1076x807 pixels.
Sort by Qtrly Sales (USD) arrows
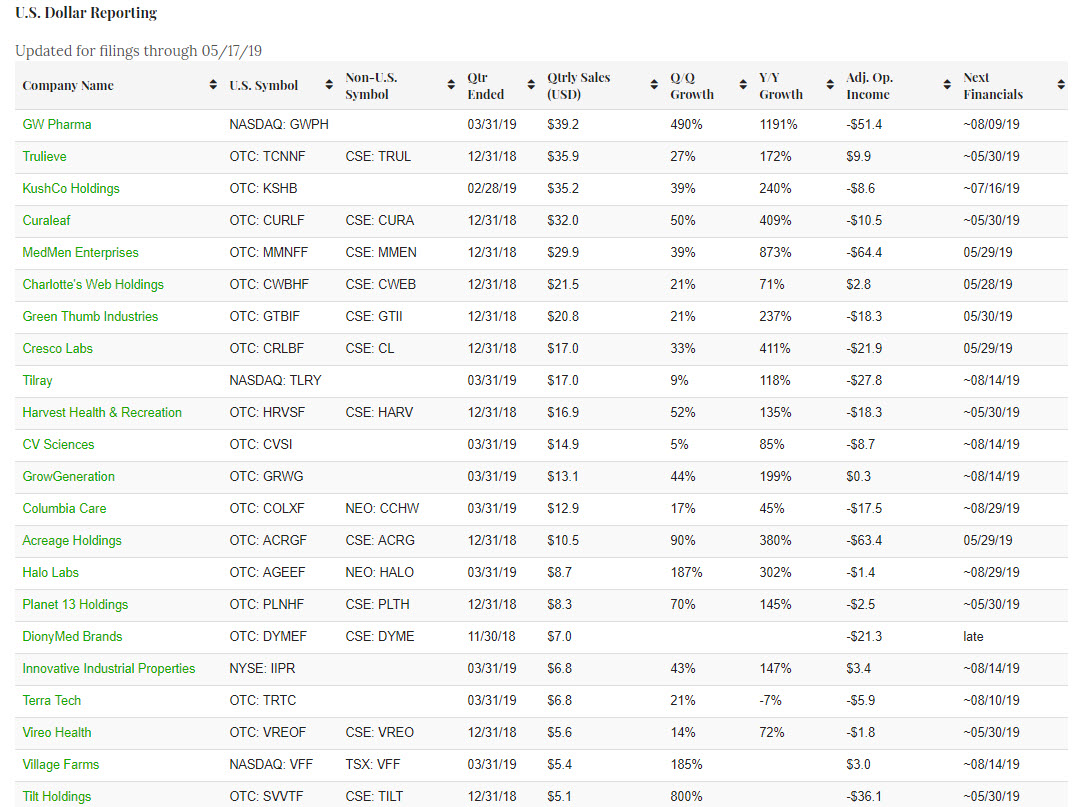(653, 86)
